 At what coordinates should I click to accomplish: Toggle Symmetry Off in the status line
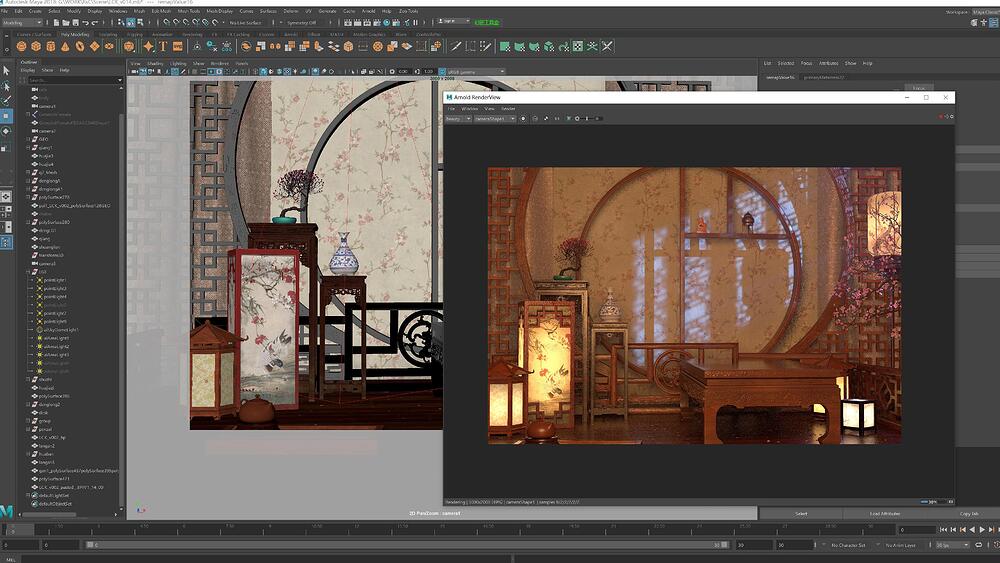(301, 23)
